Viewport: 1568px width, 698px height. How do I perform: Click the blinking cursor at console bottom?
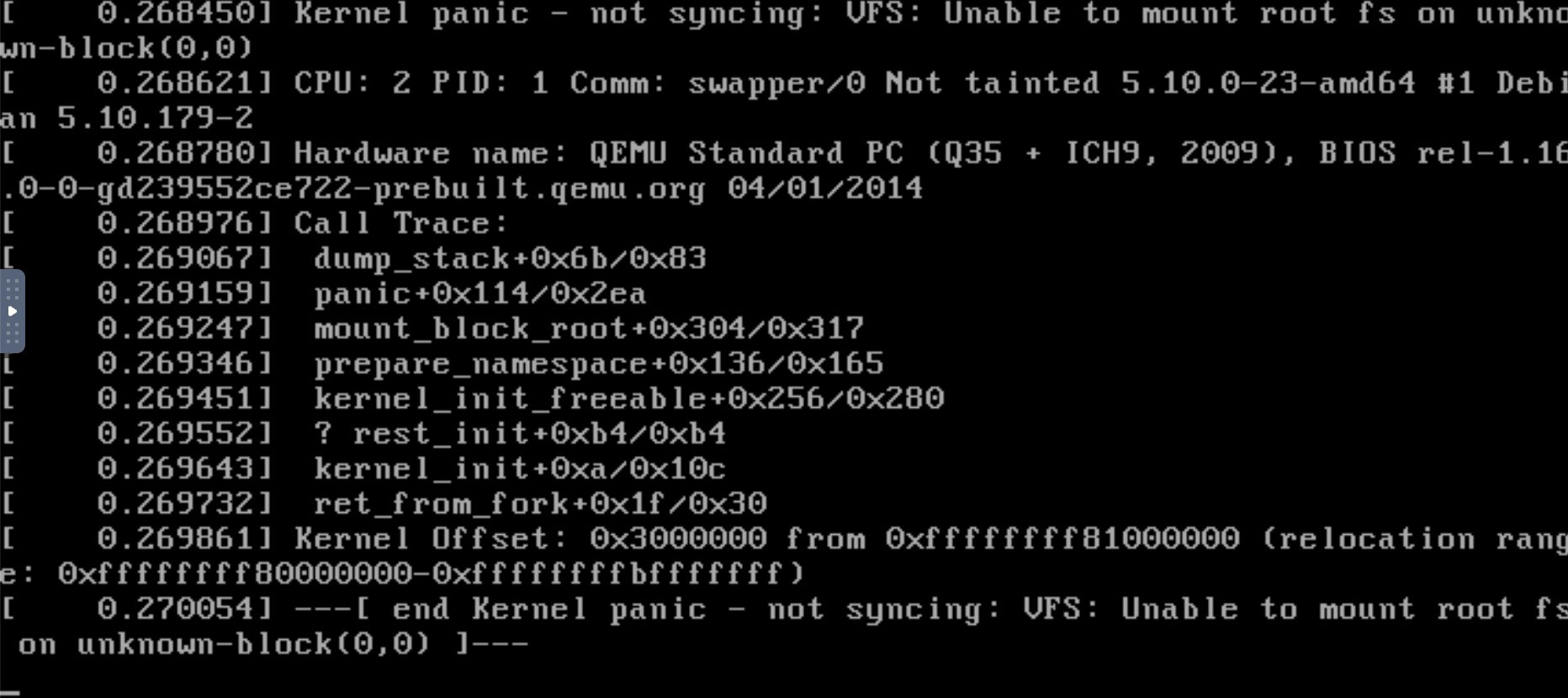[10, 693]
